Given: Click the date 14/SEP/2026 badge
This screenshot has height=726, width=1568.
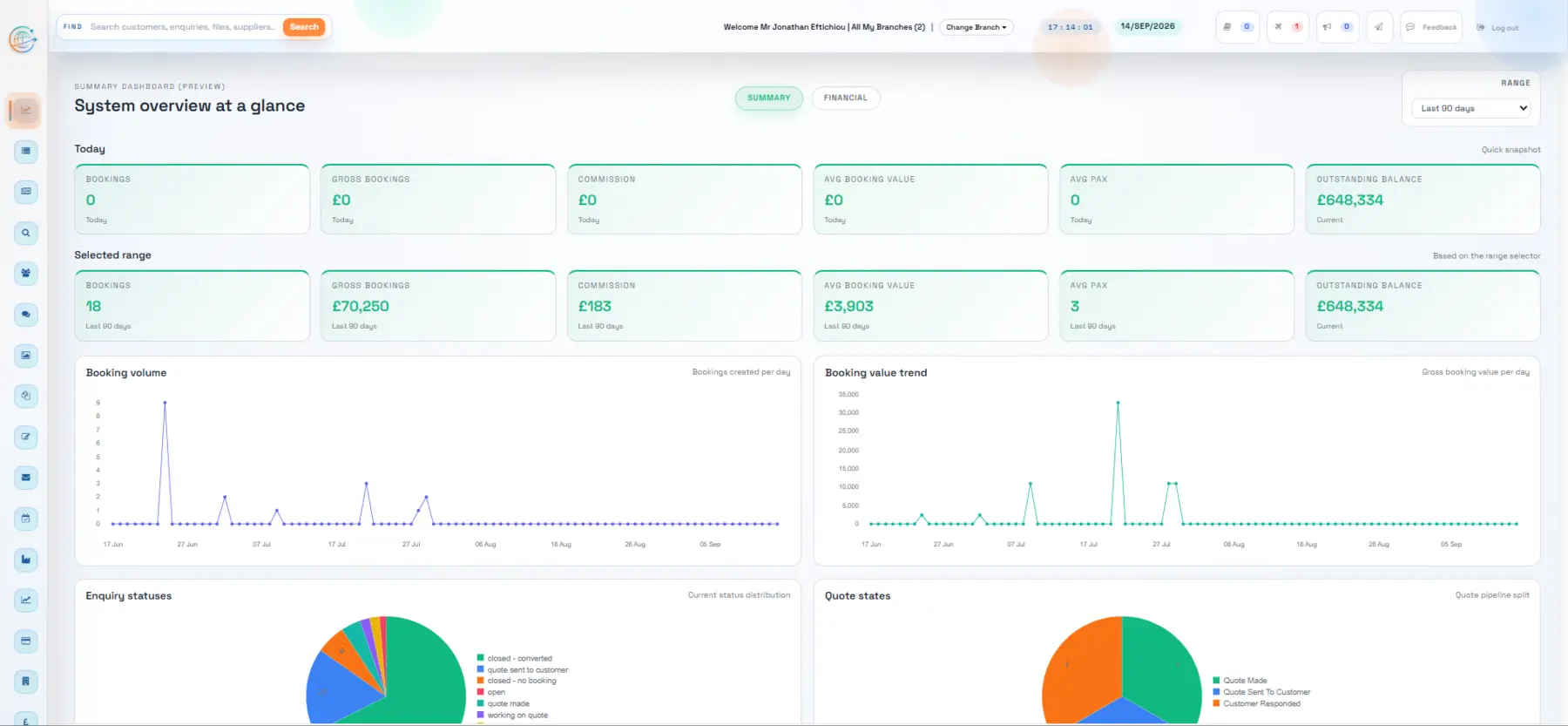Looking at the screenshot, I should [x=1147, y=26].
